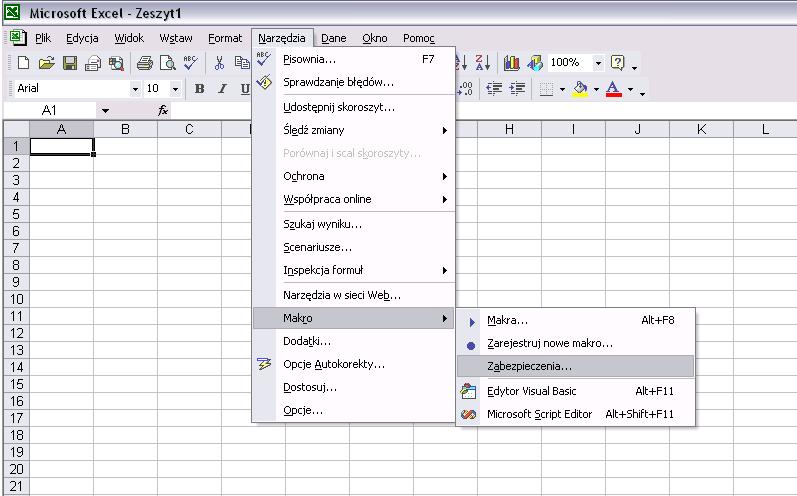Click the Decrease Decimal icon
Image resolution: width=797 pixels, height=496 pixels.
point(465,89)
